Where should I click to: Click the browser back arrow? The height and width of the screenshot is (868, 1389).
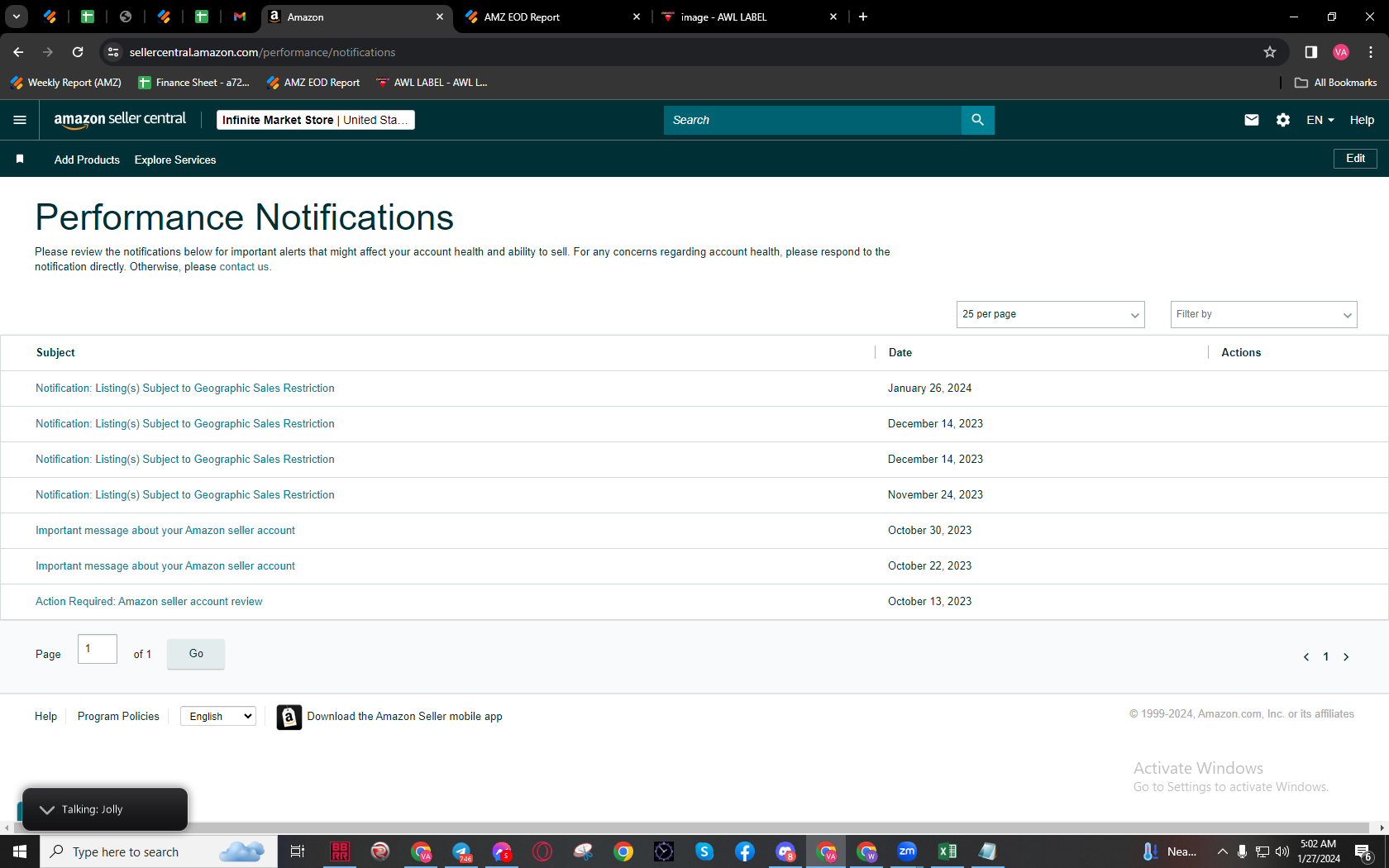click(18, 52)
